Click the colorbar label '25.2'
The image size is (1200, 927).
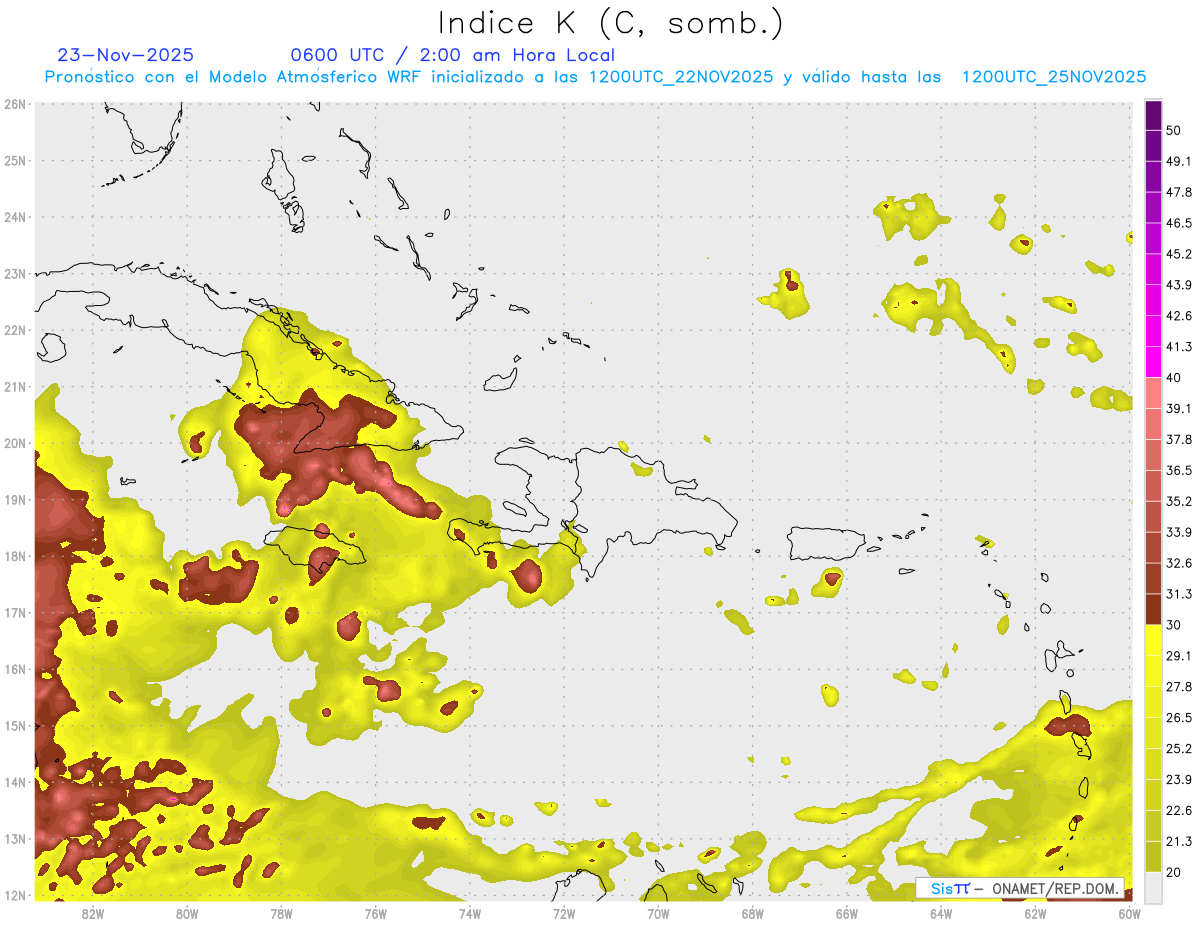1178,749
